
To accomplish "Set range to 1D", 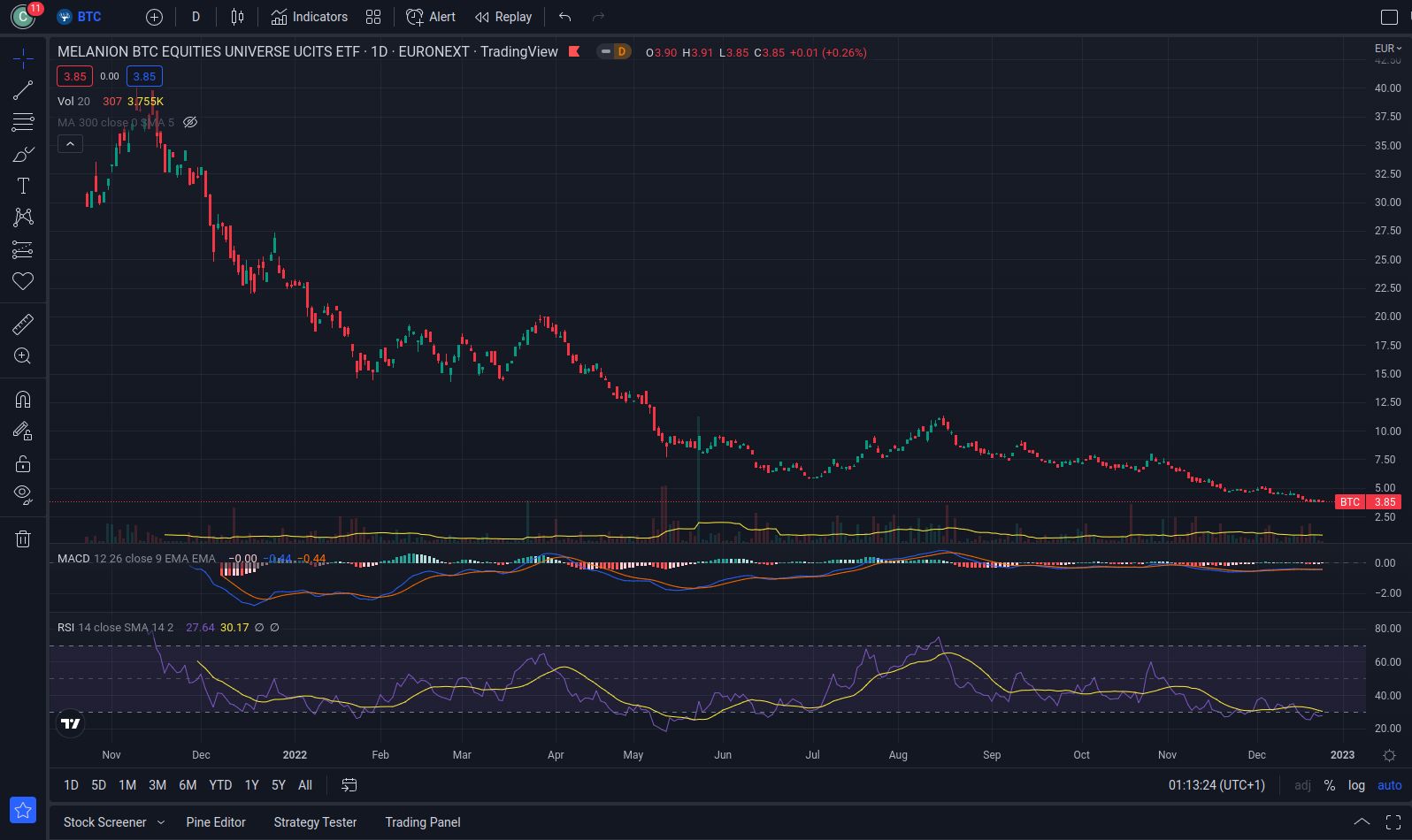I will [x=72, y=785].
